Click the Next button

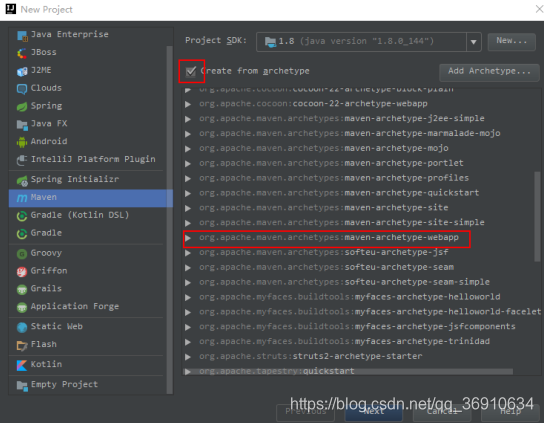pos(374,412)
